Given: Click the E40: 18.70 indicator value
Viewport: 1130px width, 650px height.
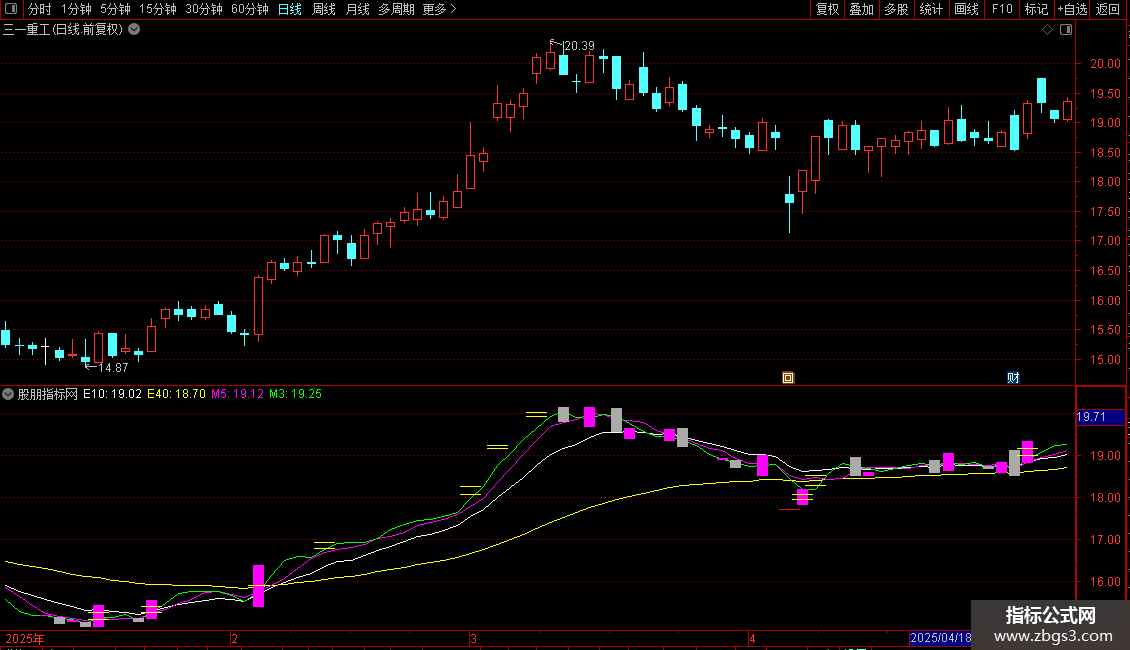Looking at the screenshot, I should 177,394.
